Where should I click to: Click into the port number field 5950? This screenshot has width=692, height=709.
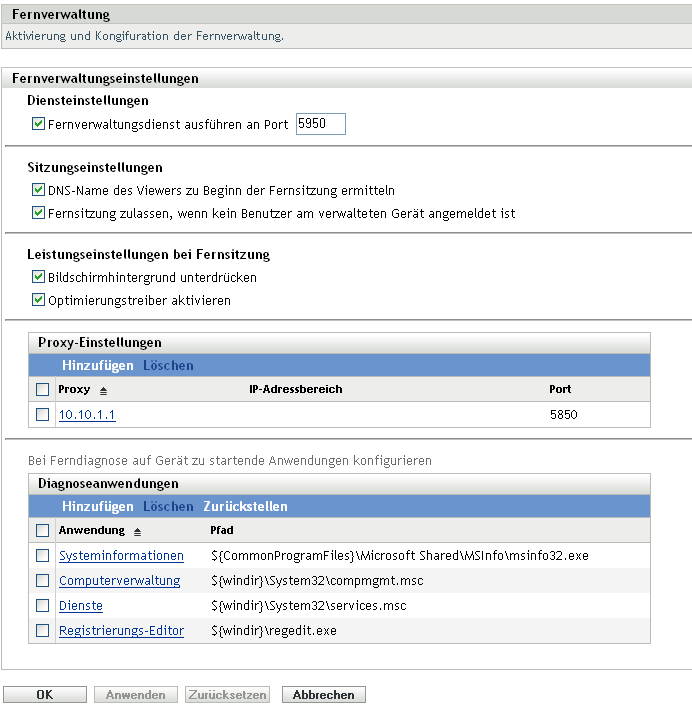click(x=320, y=124)
